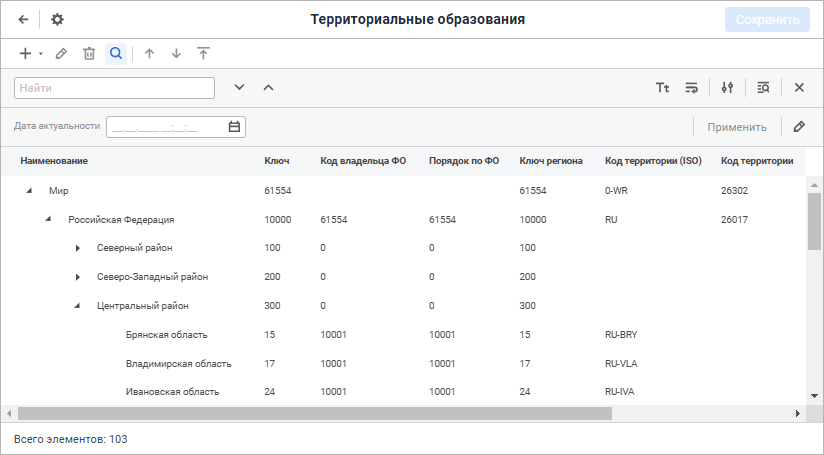Collapse the Центральный район tree node

78,306
